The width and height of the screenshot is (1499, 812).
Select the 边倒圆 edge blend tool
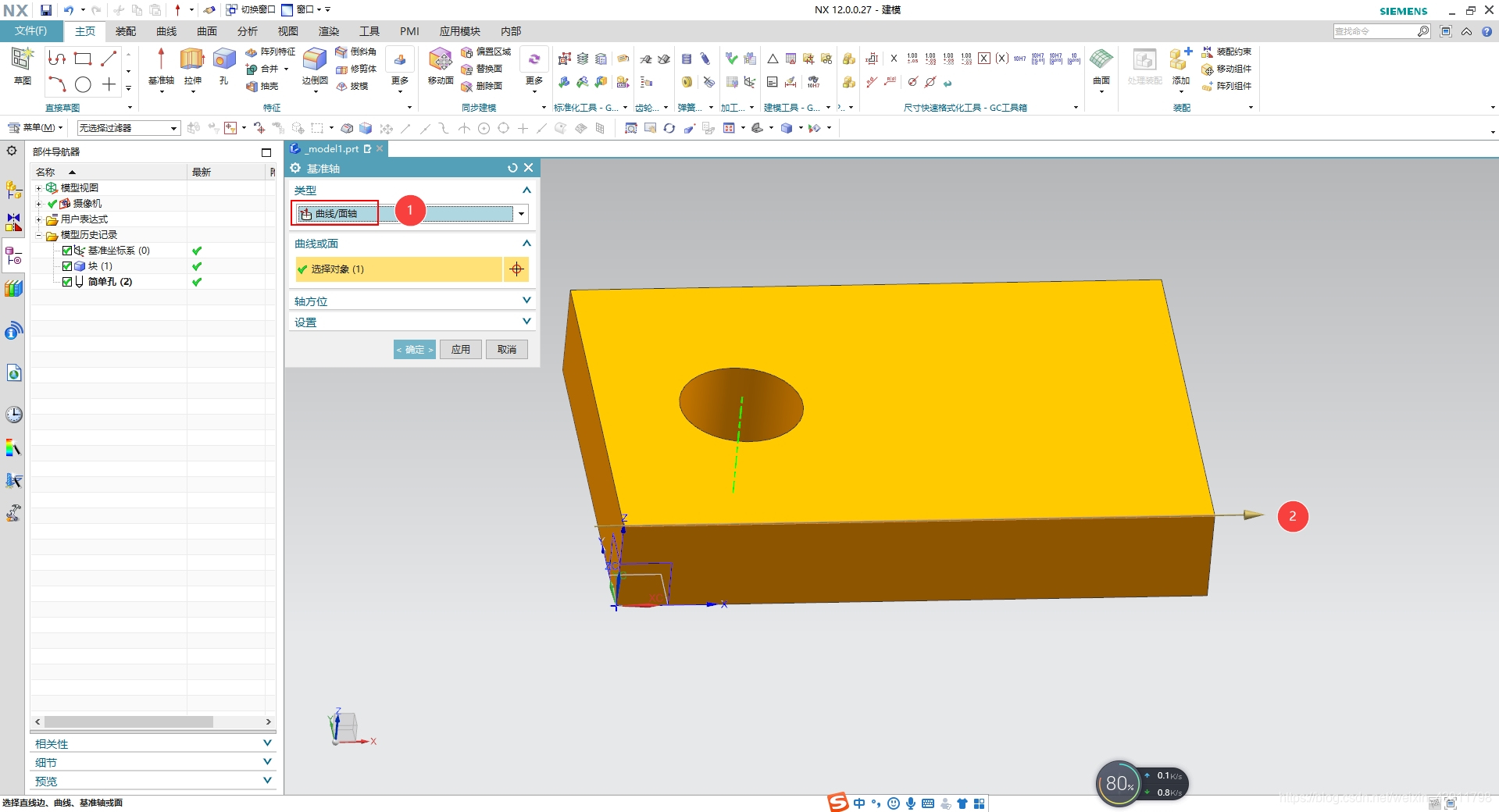315,66
